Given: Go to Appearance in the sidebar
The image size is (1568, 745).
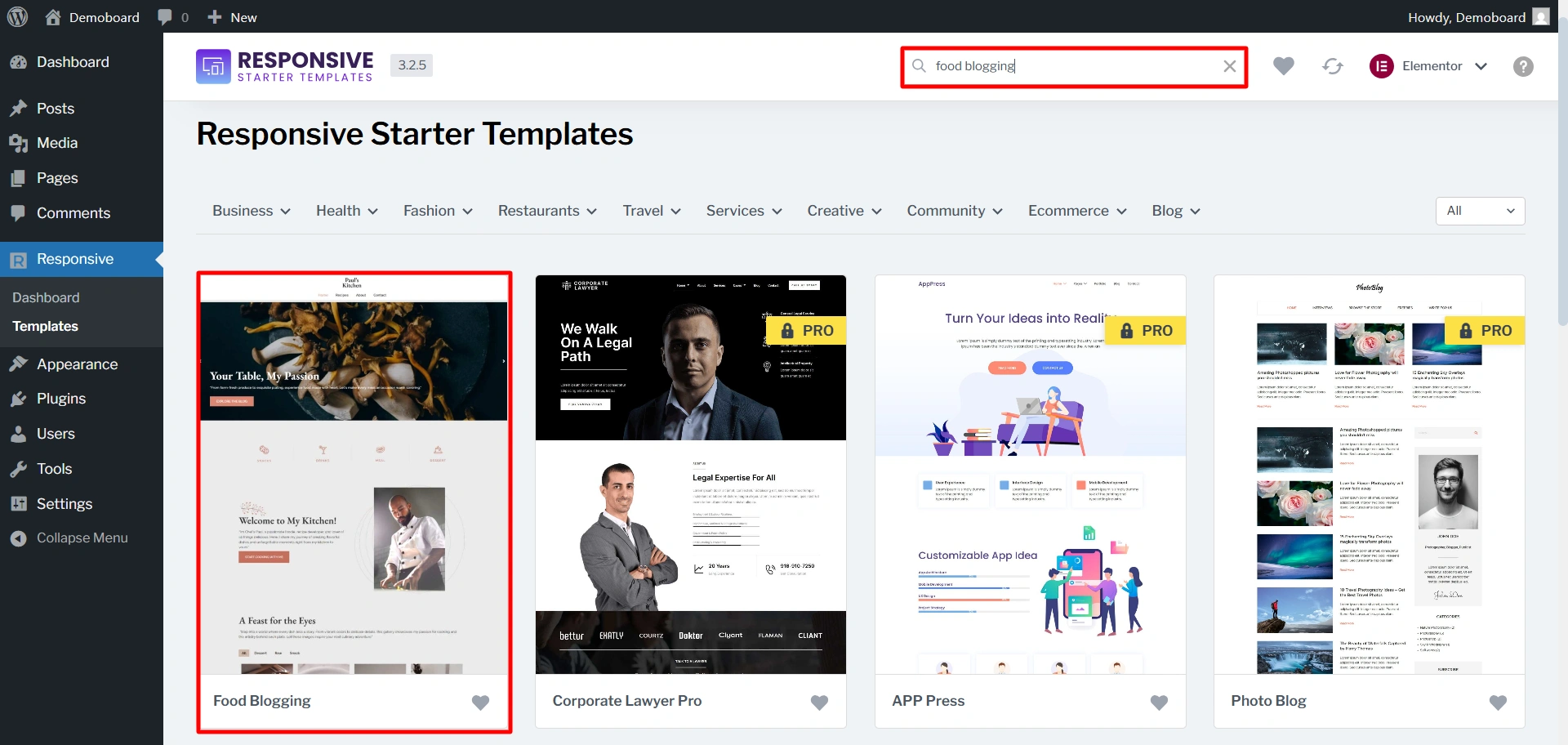Looking at the screenshot, I should coord(77,364).
